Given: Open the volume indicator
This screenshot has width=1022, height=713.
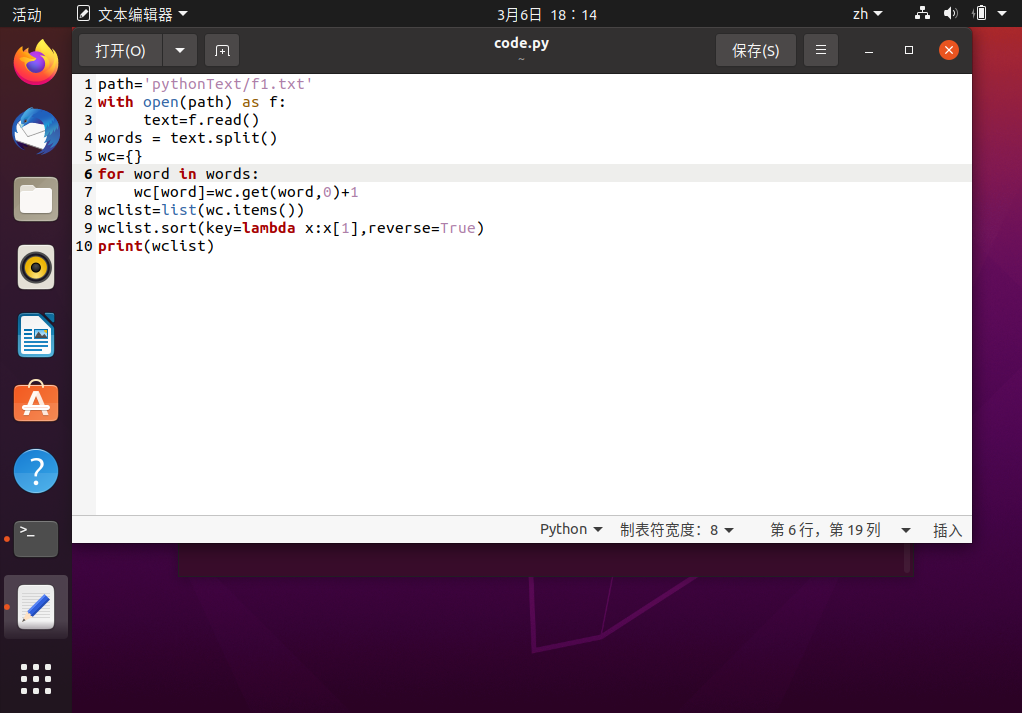Looking at the screenshot, I should coord(951,13).
